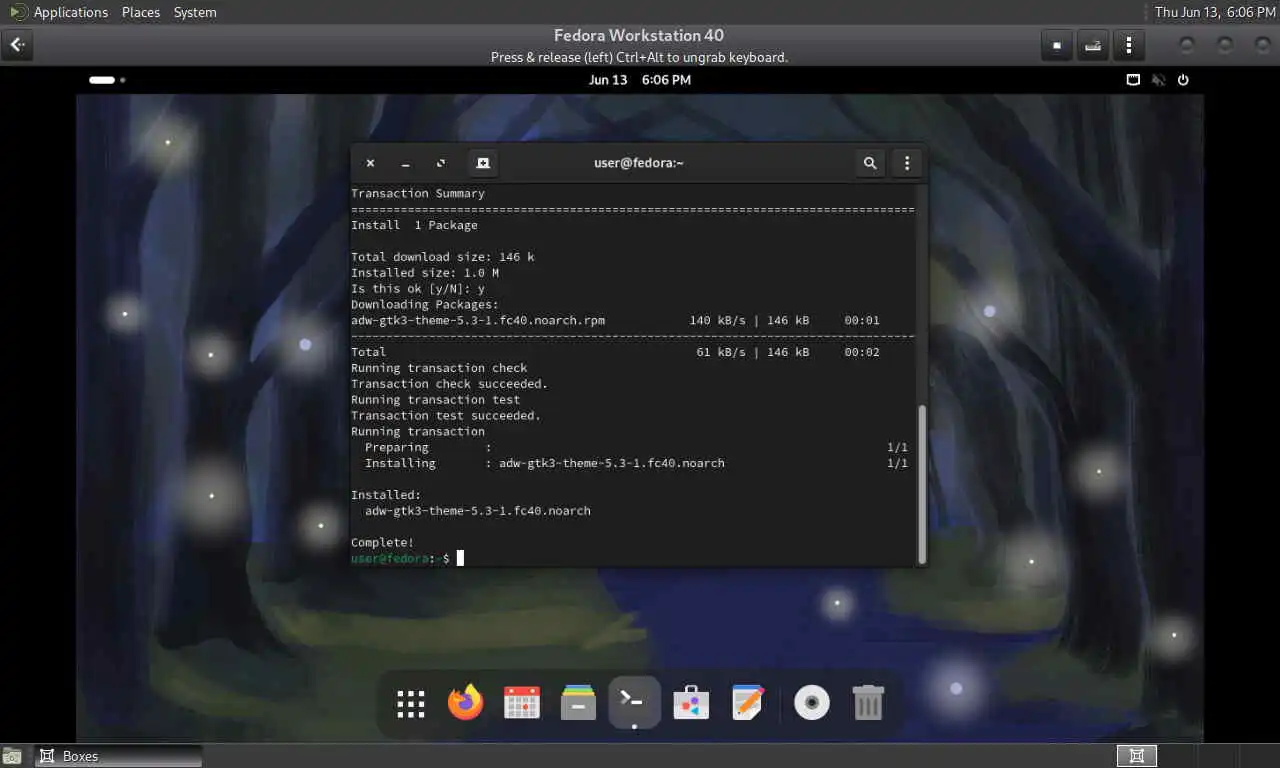Image resolution: width=1280 pixels, height=768 pixels.
Task: Click the guest power icon in the top bar
Action: tap(1184, 80)
